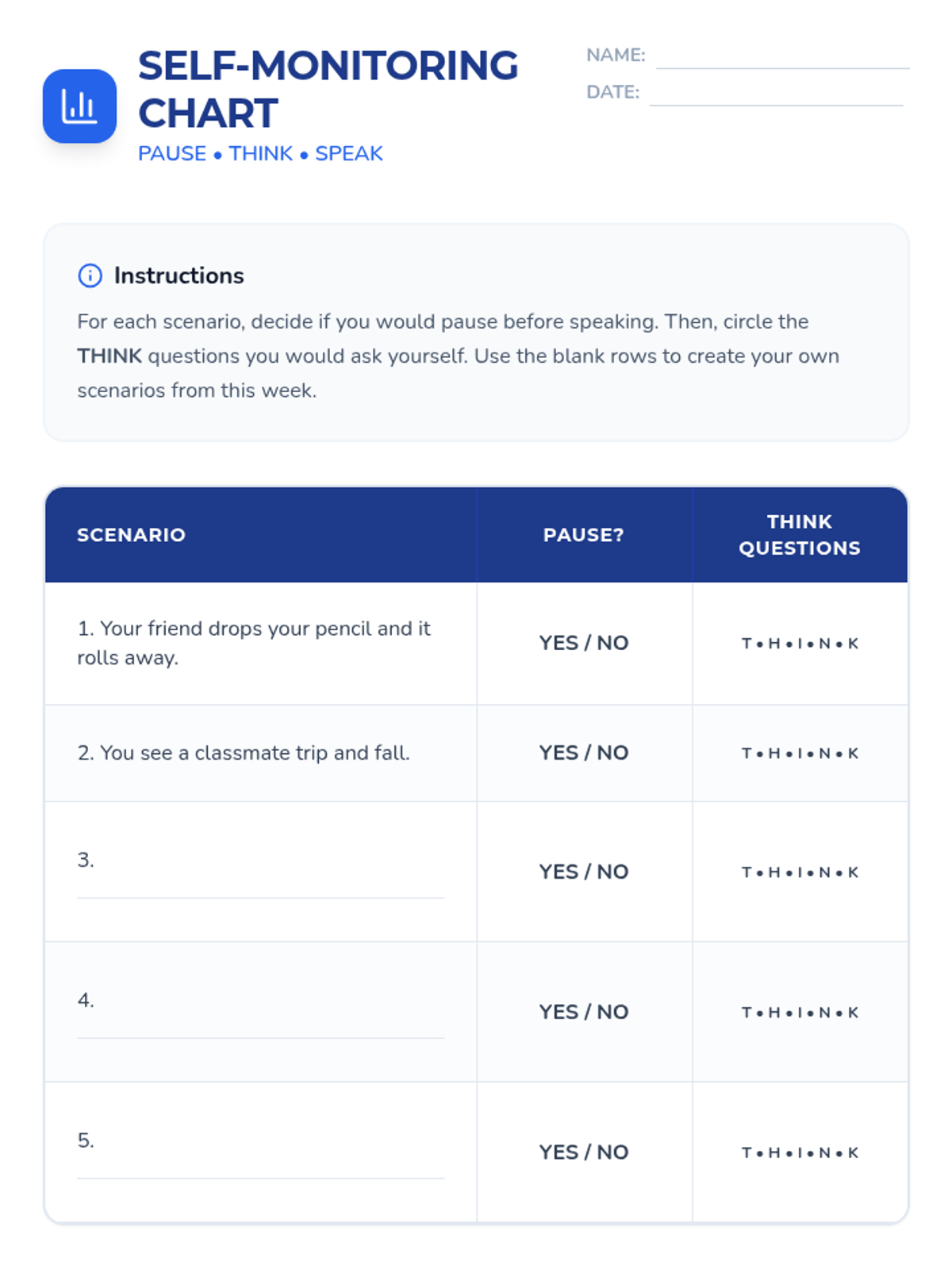Click the Date input line
952x1270 pixels.
(x=776, y=94)
